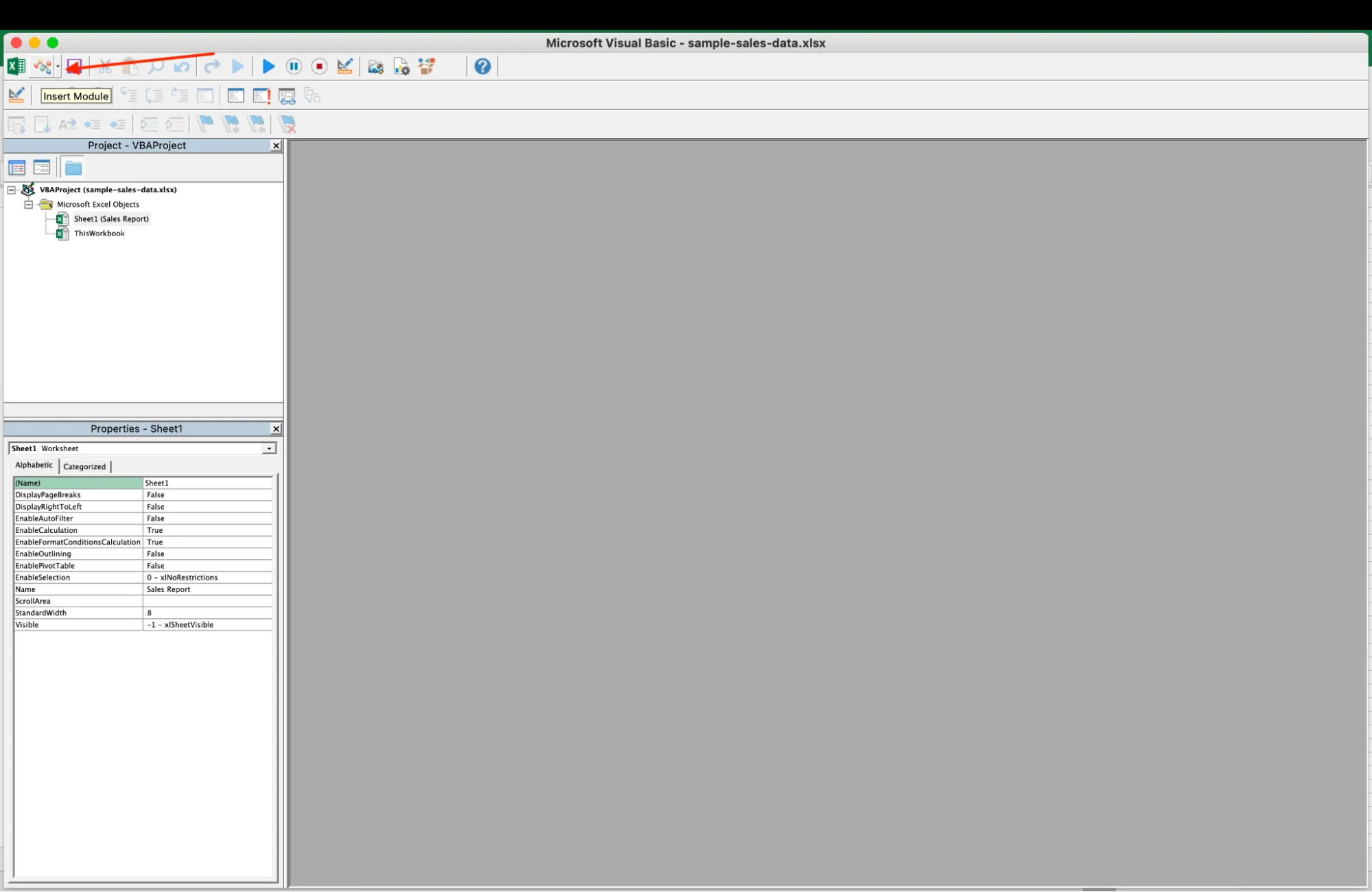The width and height of the screenshot is (1372, 892).
Task: Open the Object Browser icon
Action: coord(426,67)
